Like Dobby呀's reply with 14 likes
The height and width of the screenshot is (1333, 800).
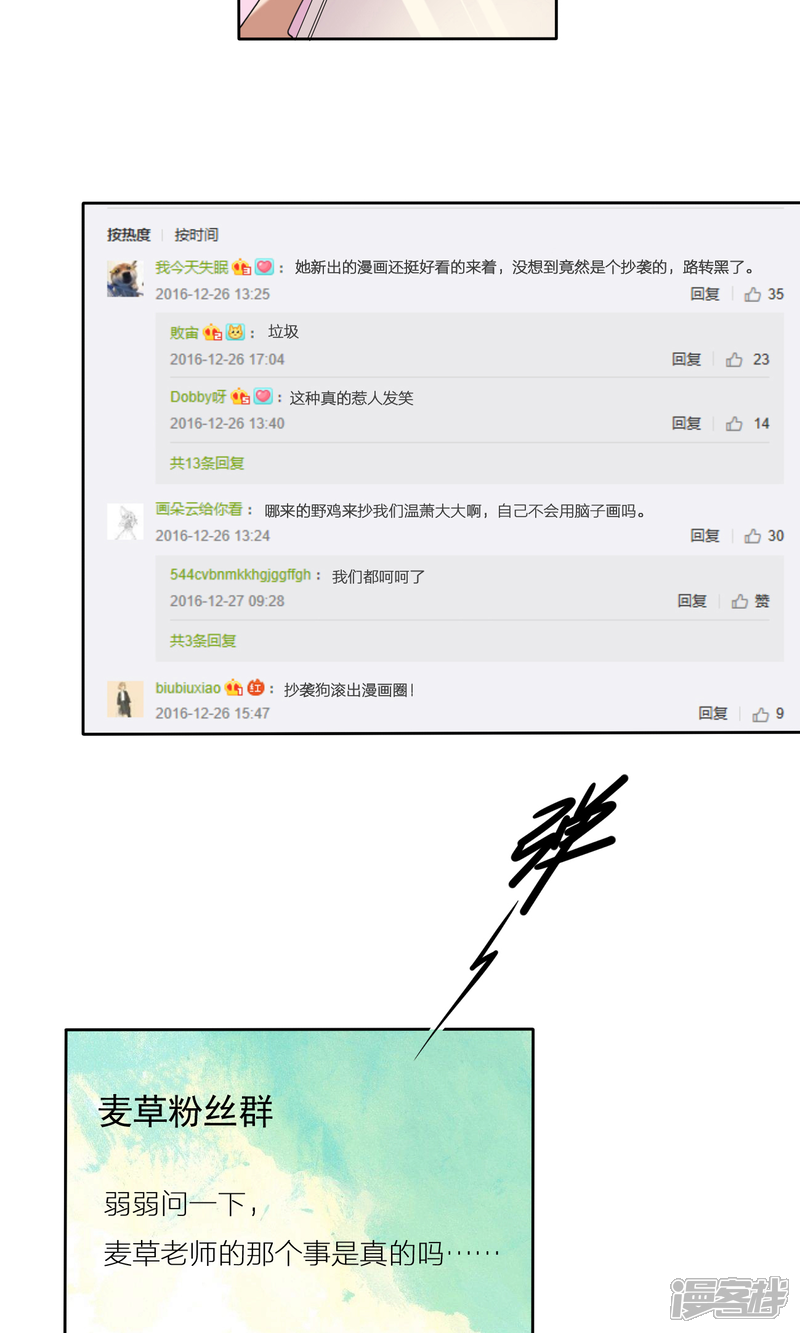(735, 424)
